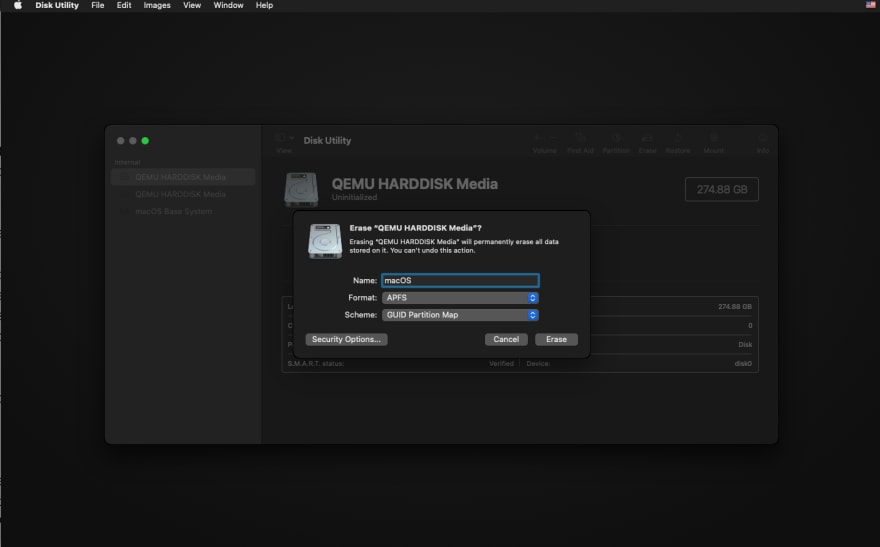The width and height of the screenshot is (880, 547).
Task: Click the Uninitialized status text
Action: pyautogui.click(x=354, y=197)
